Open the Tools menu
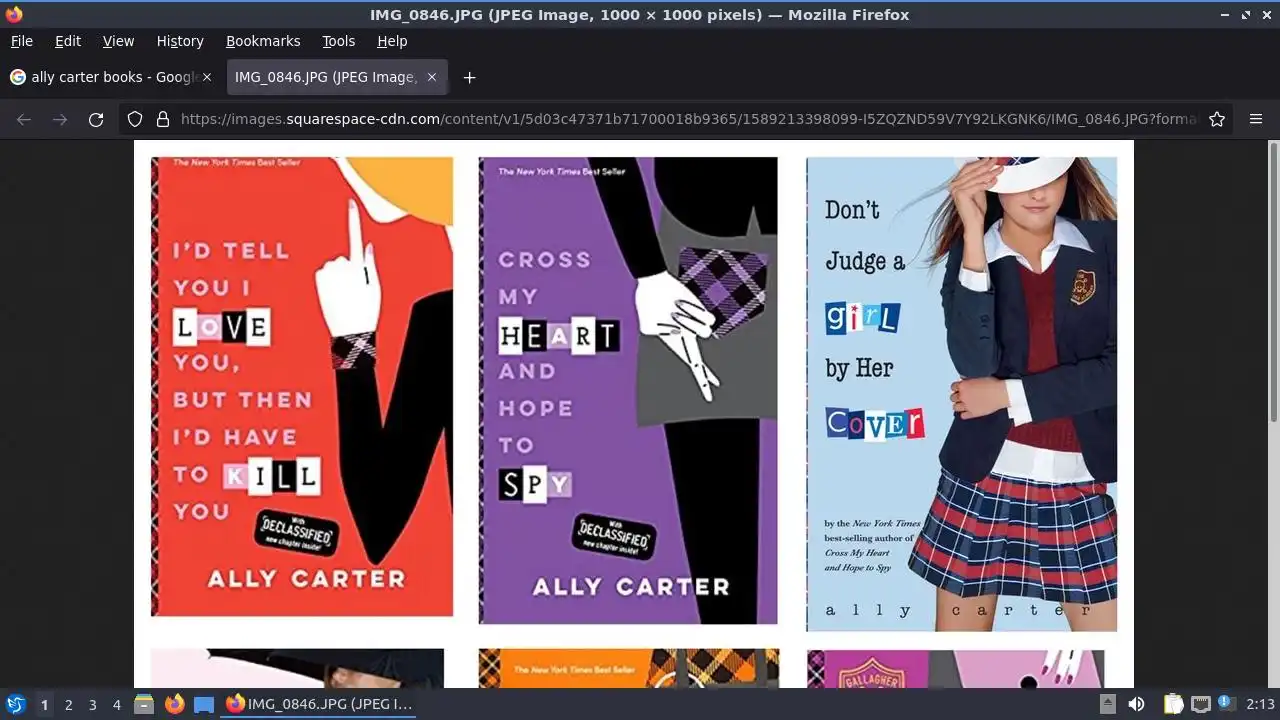 338,41
